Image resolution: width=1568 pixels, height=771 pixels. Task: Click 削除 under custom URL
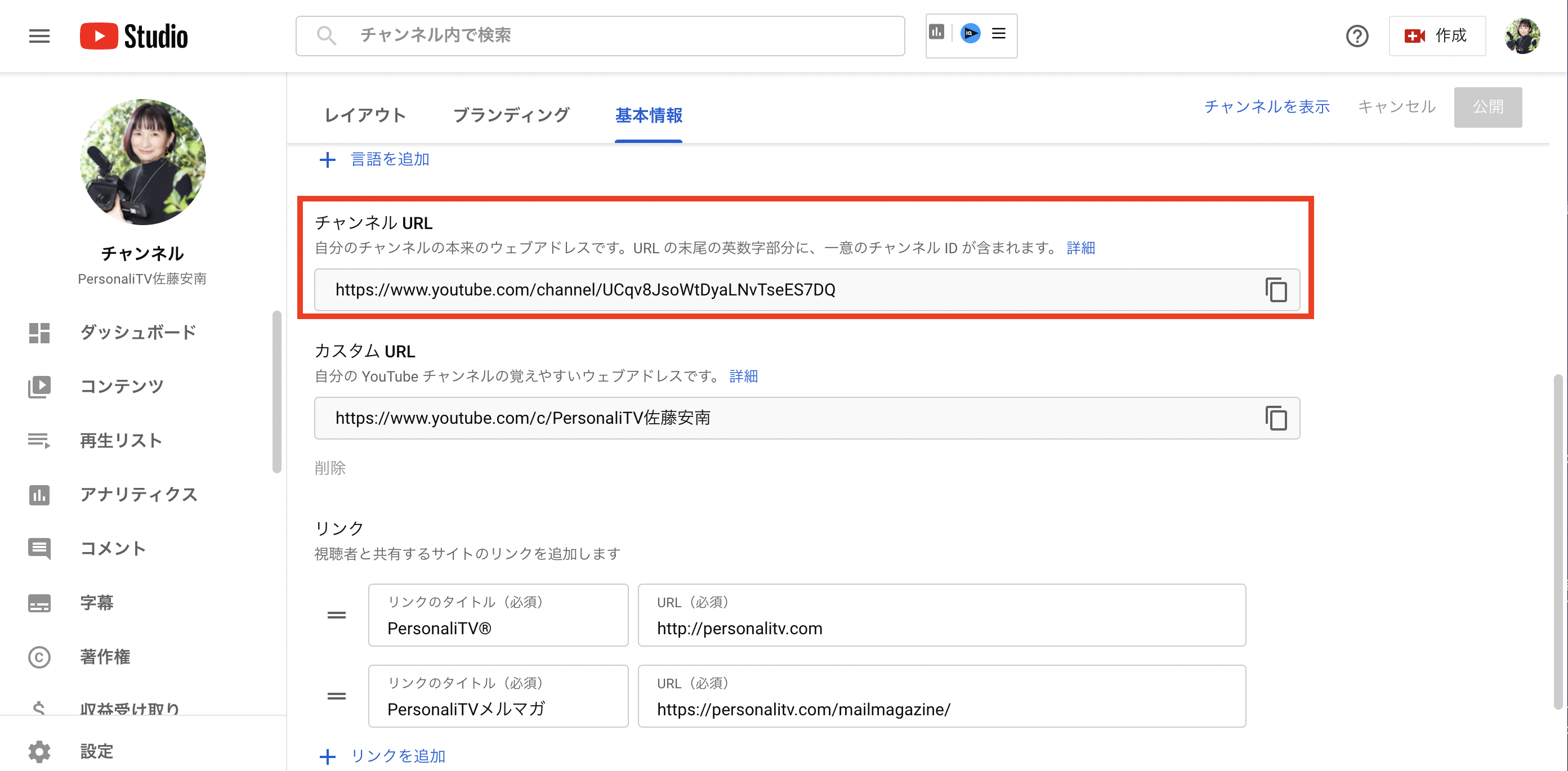tap(330, 468)
